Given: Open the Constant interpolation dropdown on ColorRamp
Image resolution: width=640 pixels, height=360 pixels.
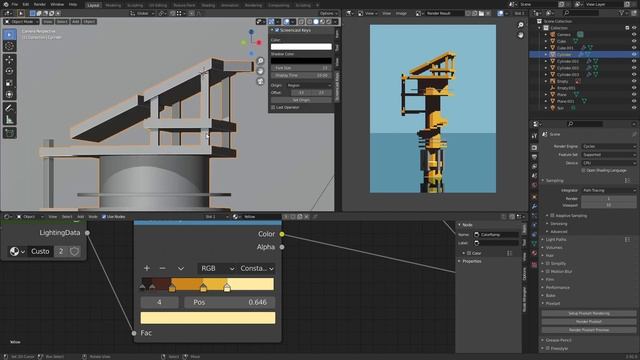Looking at the screenshot, I should [256, 268].
